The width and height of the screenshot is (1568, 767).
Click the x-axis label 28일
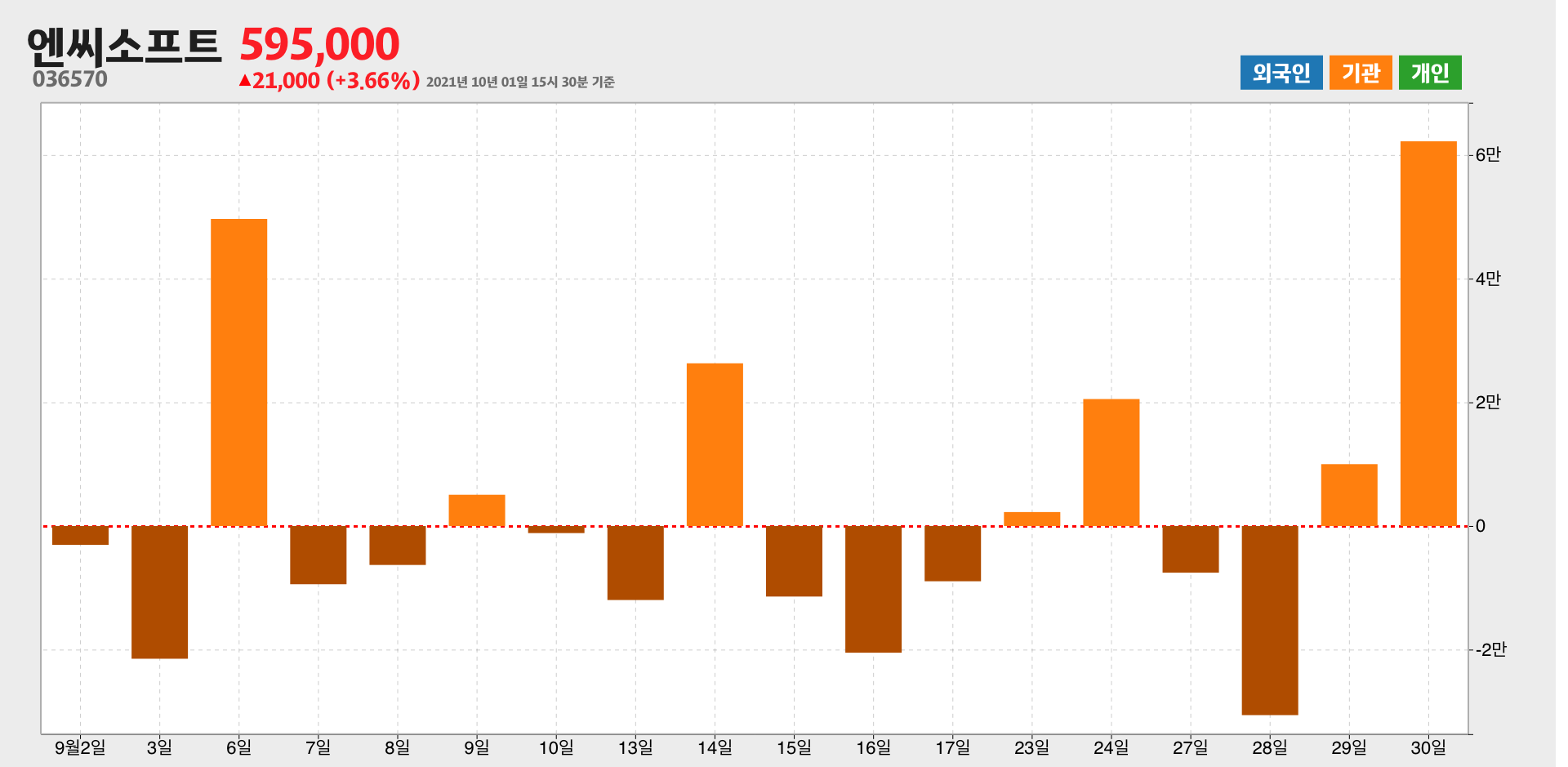tap(1270, 747)
